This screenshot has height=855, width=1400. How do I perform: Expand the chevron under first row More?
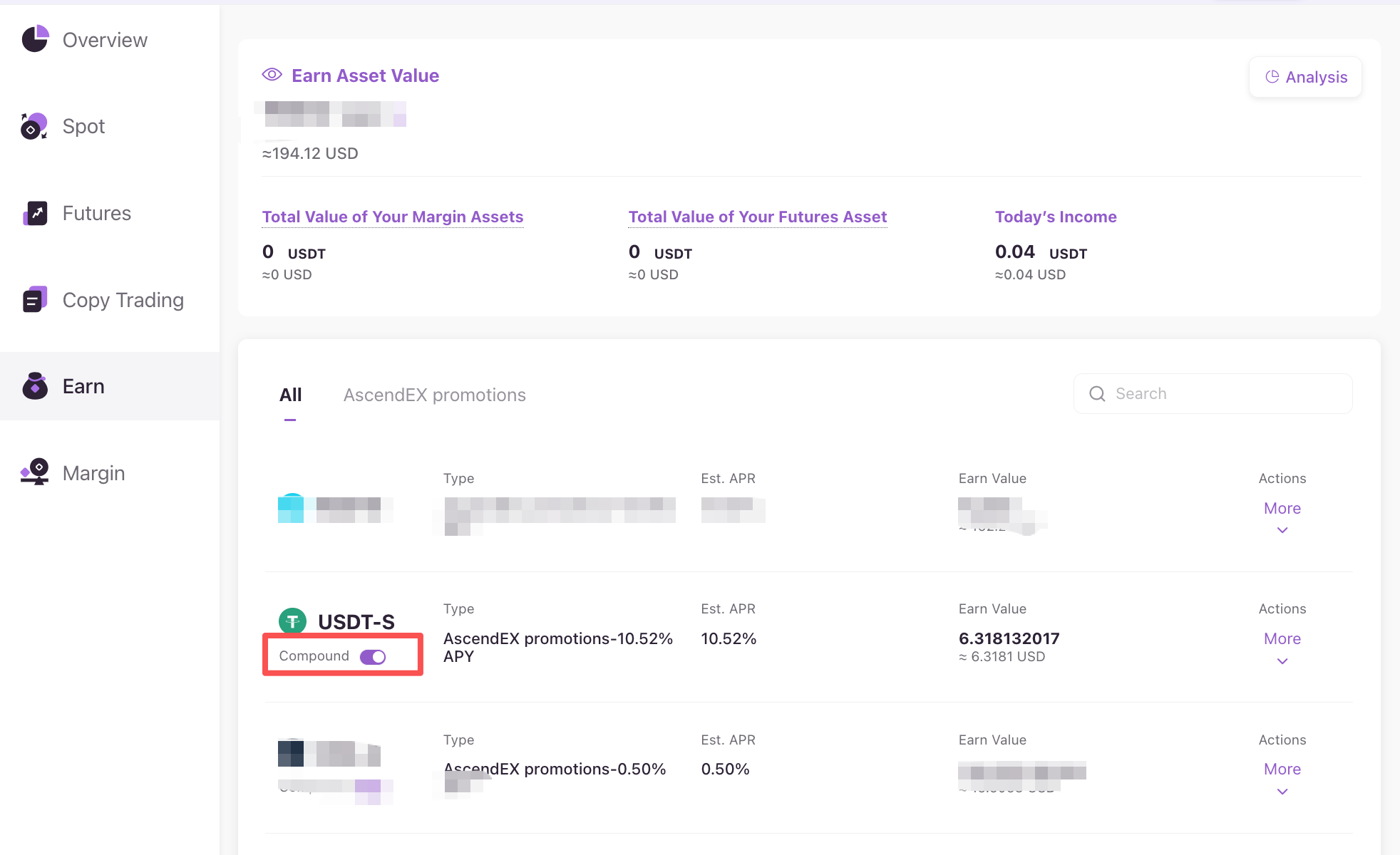(1282, 530)
